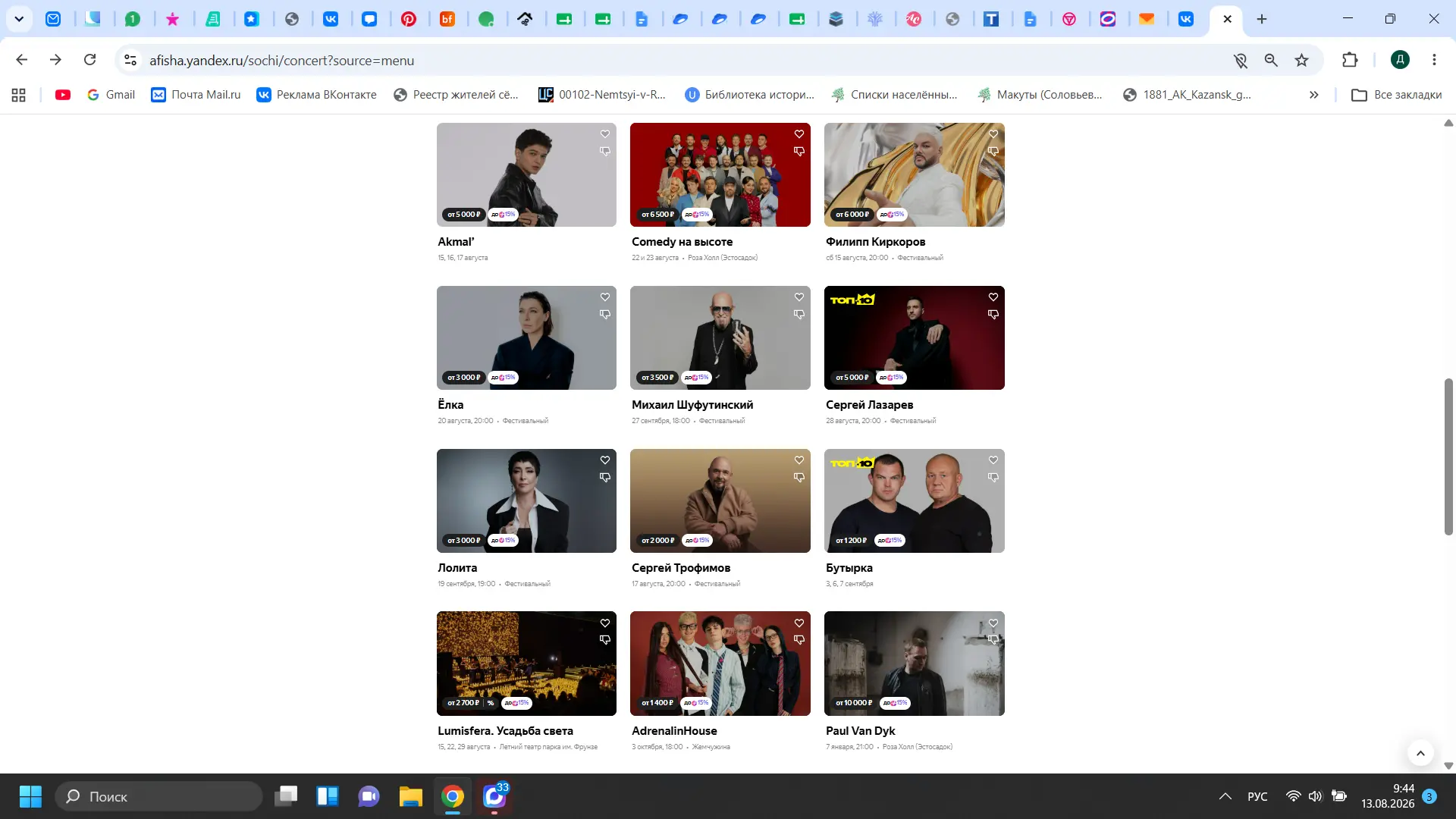Image resolution: width=1456 pixels, height=819 pixels.
Task: Open Windows Start menu
Action: click(x=30, y=796)
